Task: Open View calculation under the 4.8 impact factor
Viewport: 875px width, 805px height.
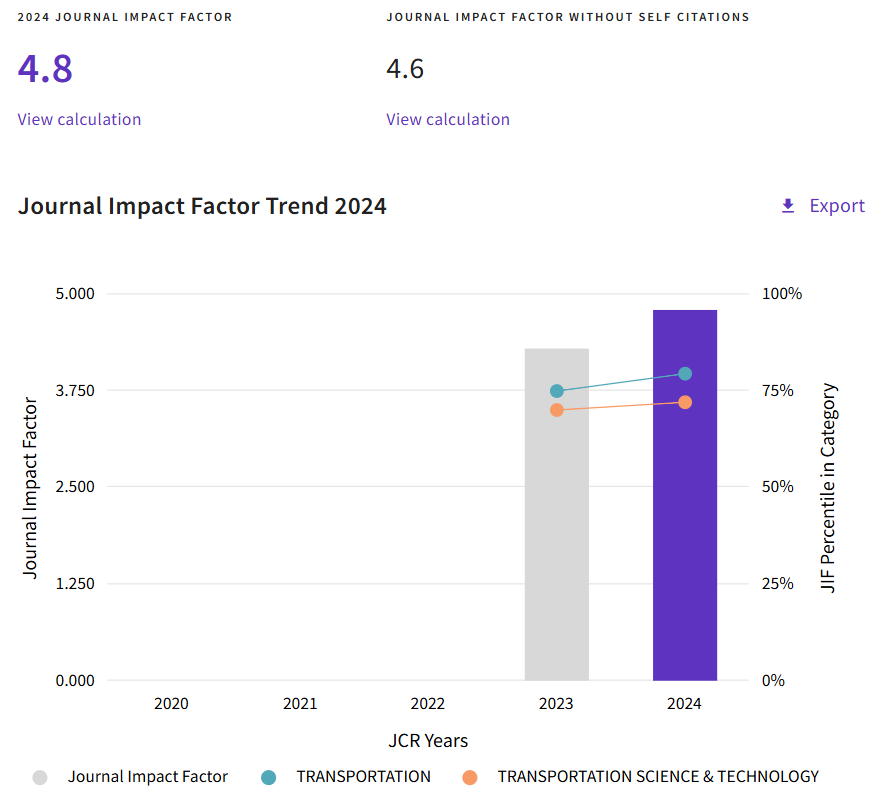Action: (x=79, y=119)
